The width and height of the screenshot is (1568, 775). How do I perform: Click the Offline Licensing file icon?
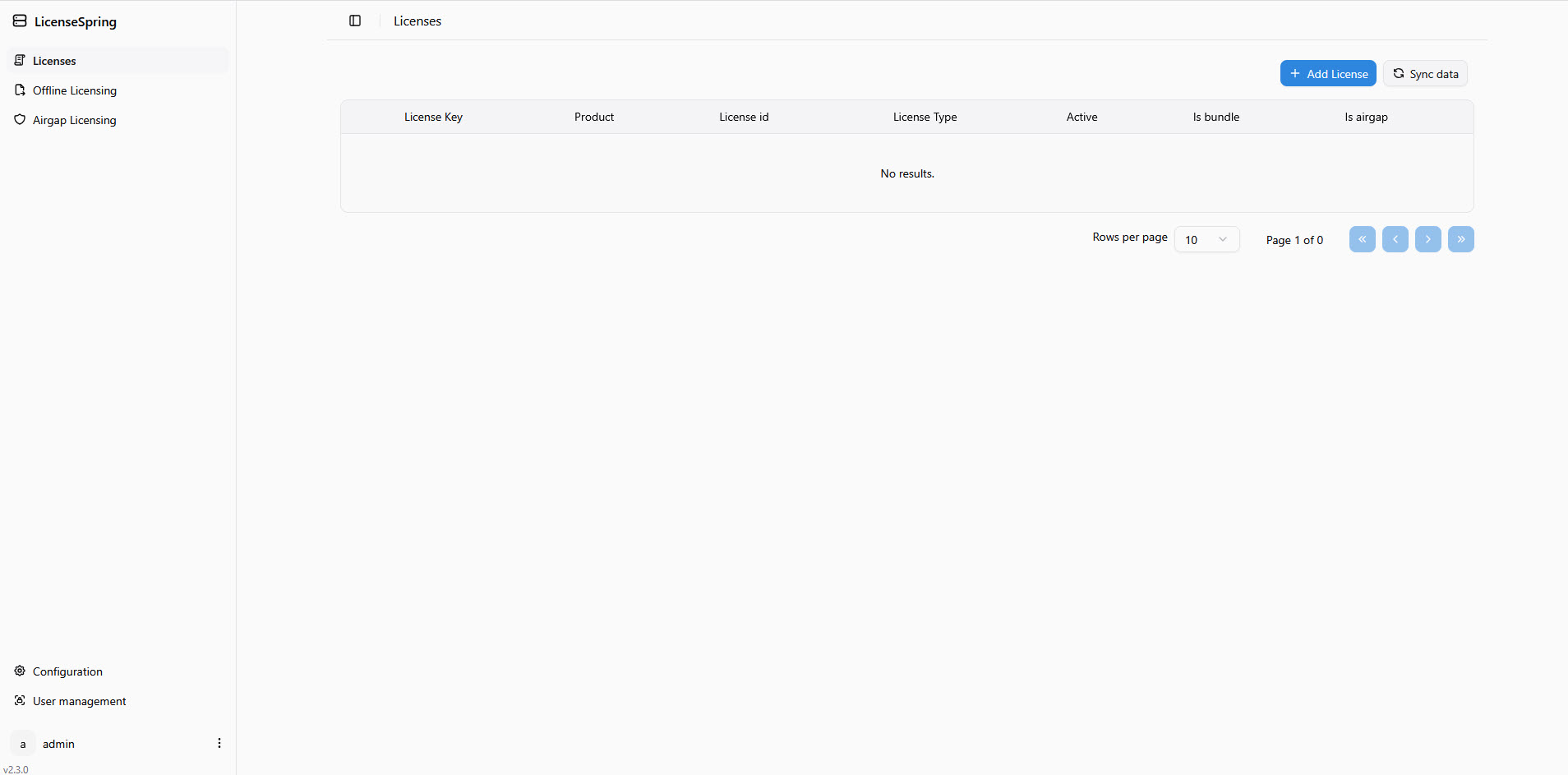pyautogui.click(x=20, y=90)
